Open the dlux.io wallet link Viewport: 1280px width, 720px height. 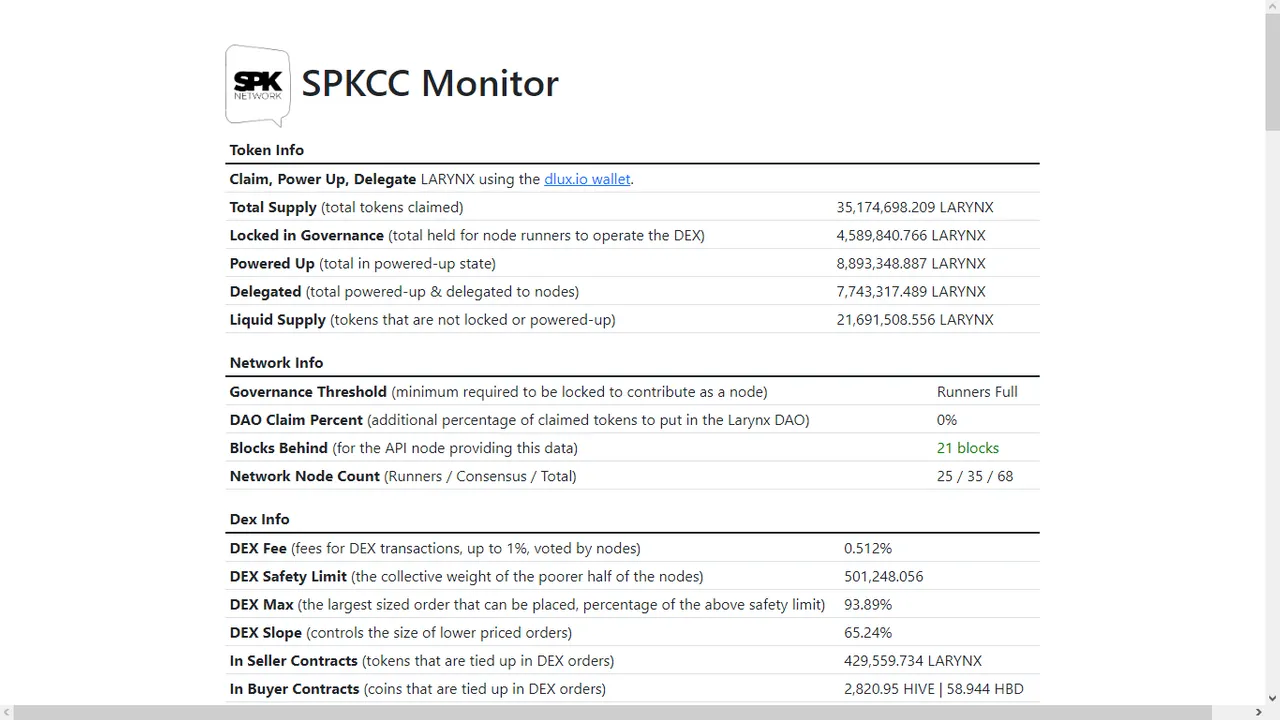coord(587,179)
